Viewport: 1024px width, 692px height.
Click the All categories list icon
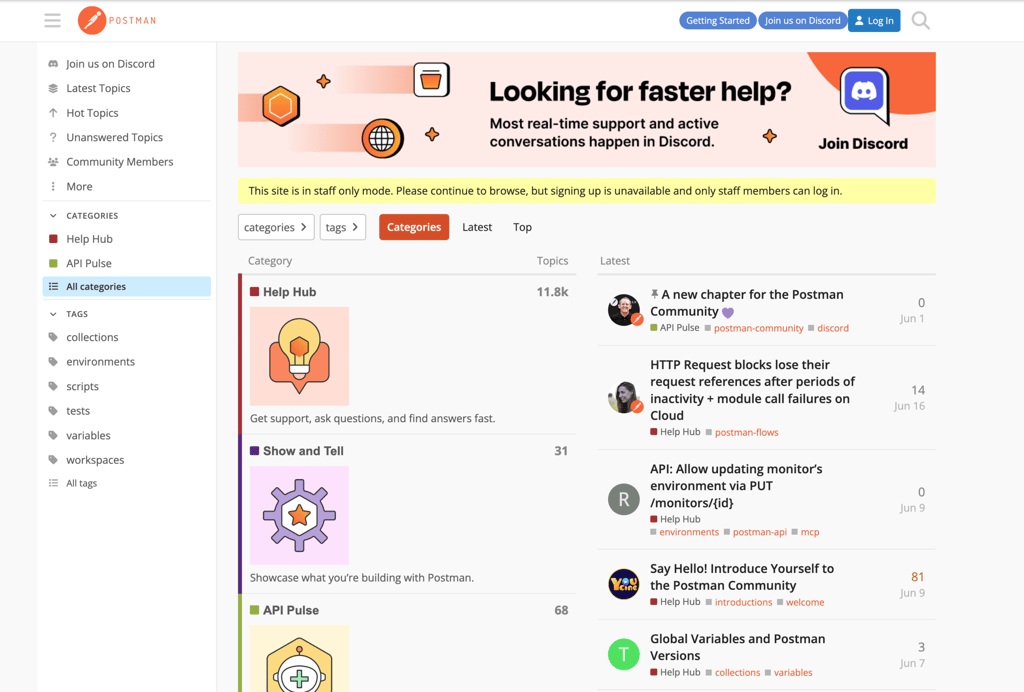coord(54,287)
